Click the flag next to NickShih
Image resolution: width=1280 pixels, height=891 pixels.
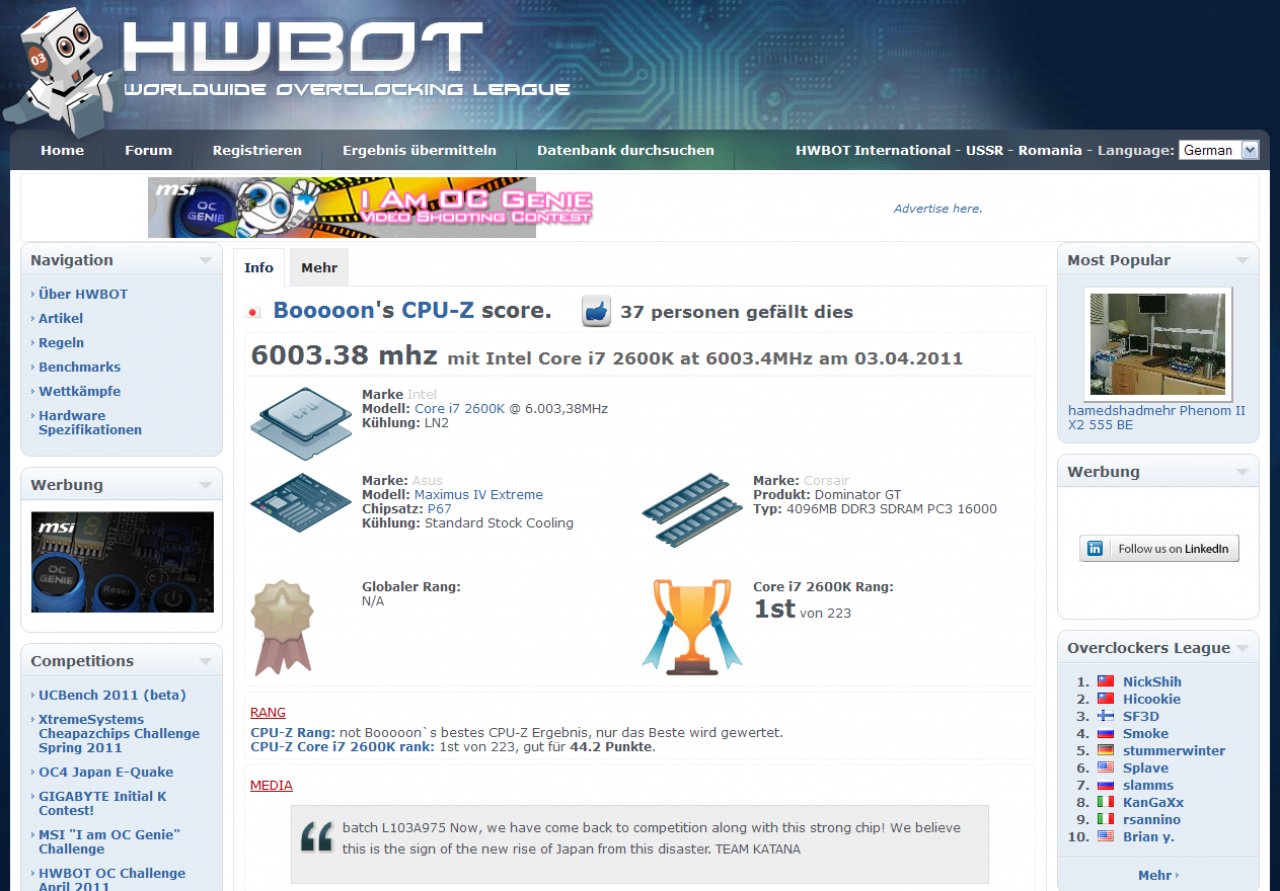click(x=1105, y=682)
